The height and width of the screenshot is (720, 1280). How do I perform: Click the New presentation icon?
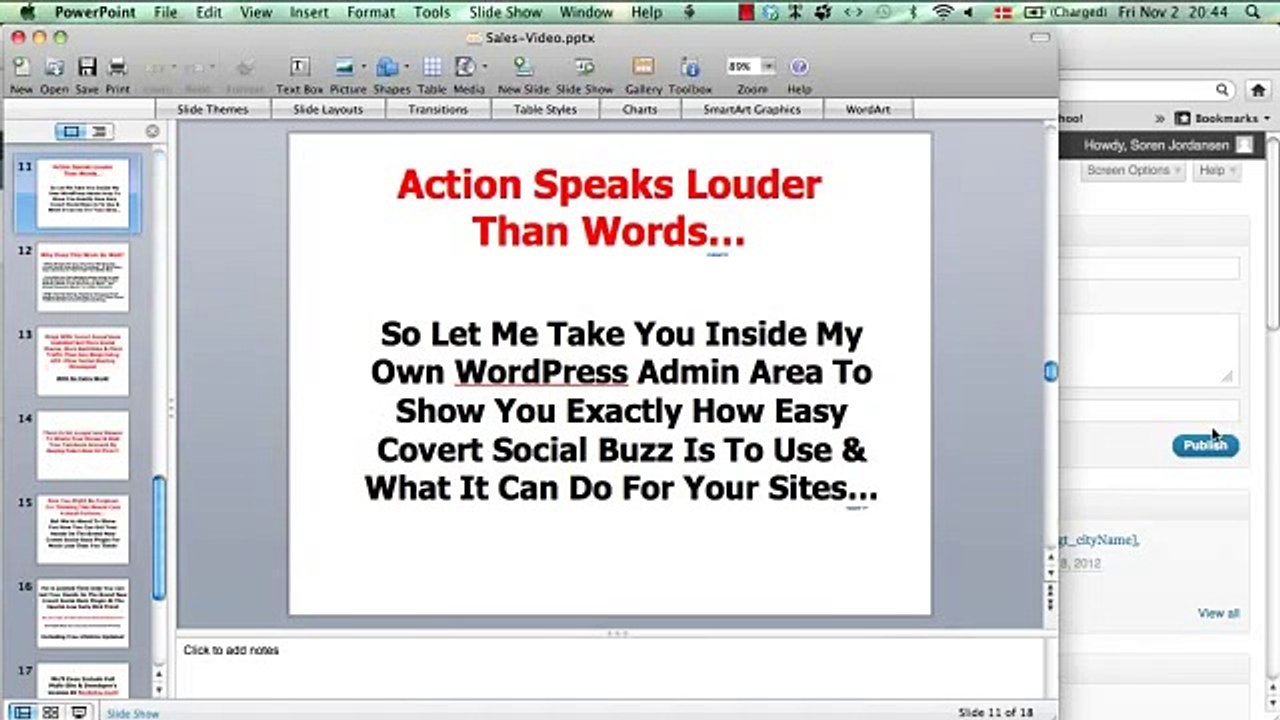(21, 68)
